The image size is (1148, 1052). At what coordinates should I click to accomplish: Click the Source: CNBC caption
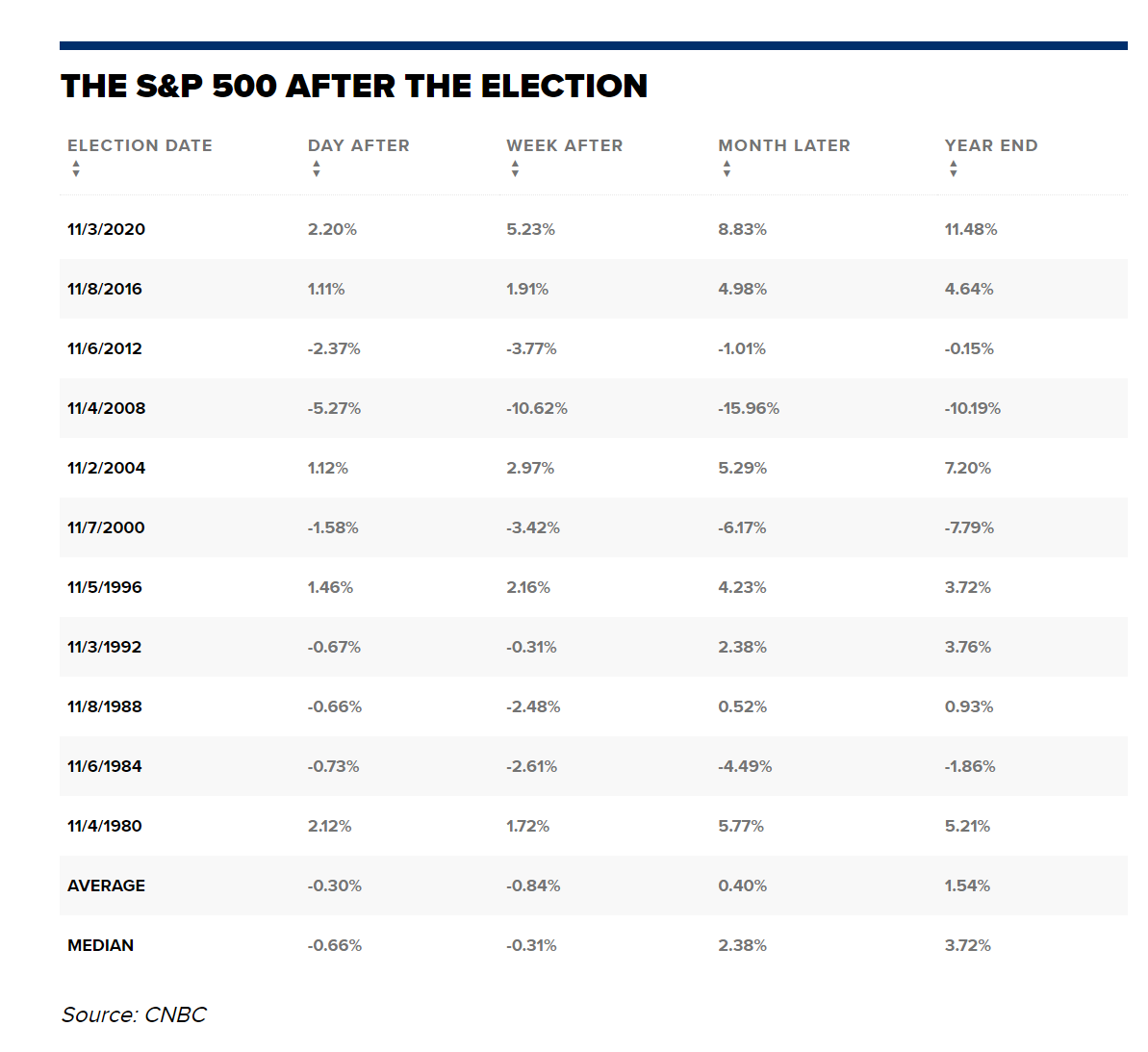134,1014
